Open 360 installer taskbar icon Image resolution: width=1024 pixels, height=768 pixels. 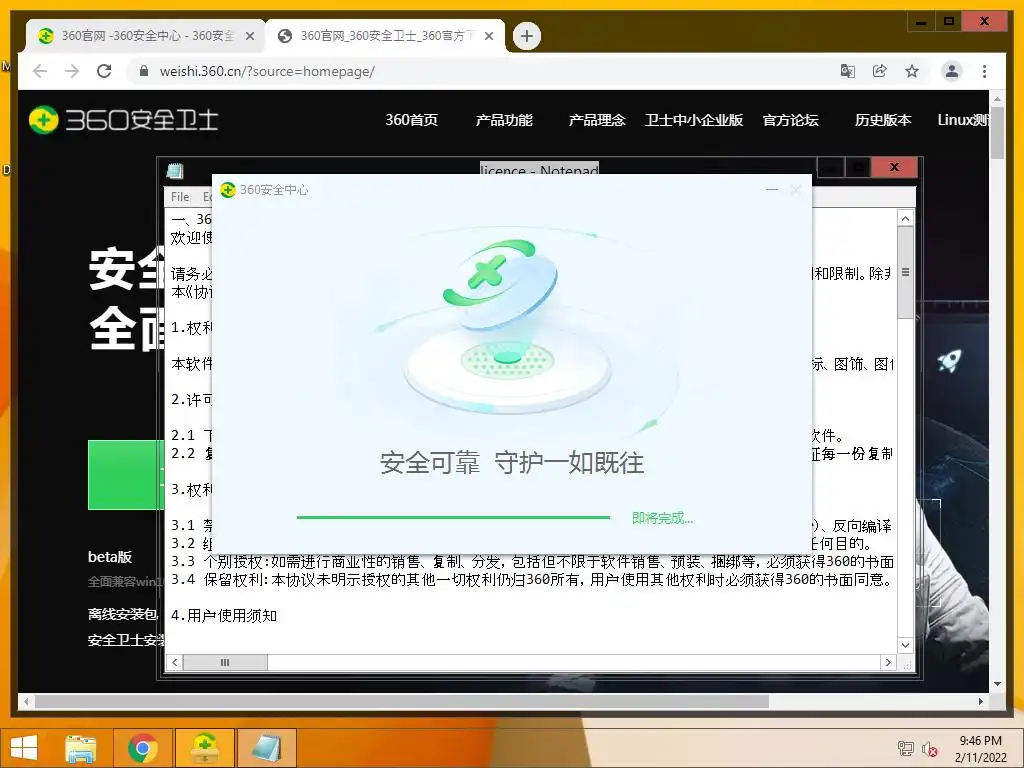204,748
